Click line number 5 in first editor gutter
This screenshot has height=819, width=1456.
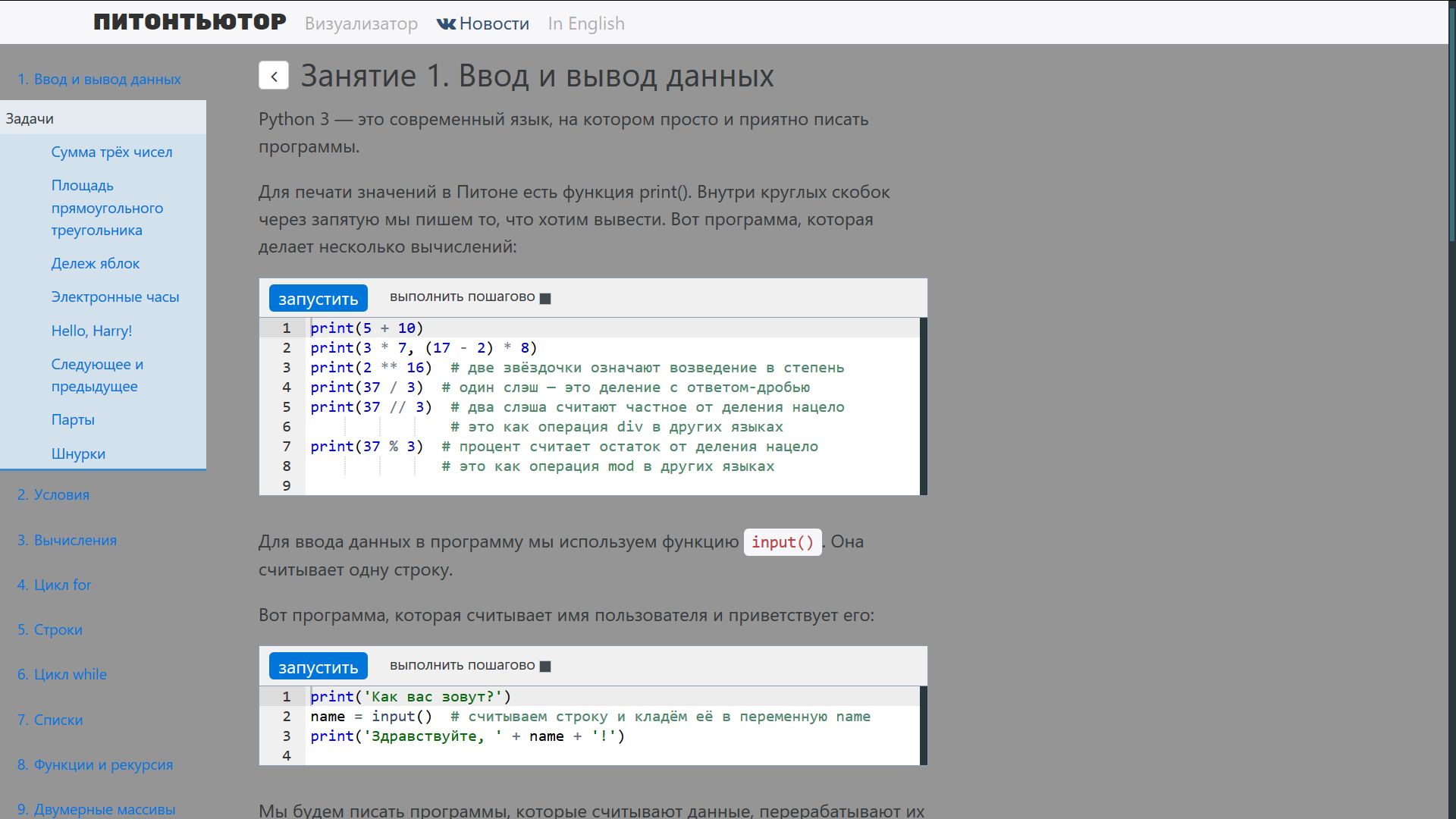(287, 406)
